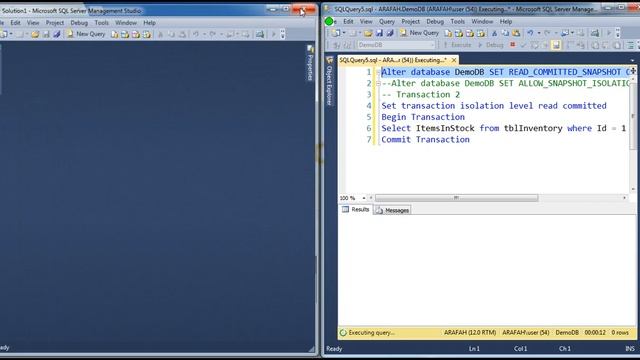The height and width of the screenshot is (360, 640).
Task: Save All icon in right window toolbar
Action: tap(390, 33)
